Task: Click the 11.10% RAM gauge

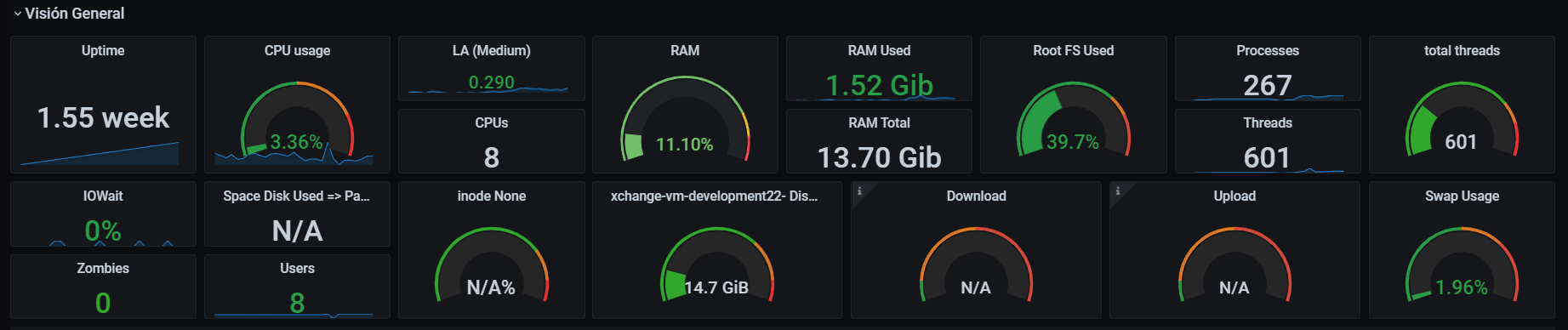Action: pos(685,119)
